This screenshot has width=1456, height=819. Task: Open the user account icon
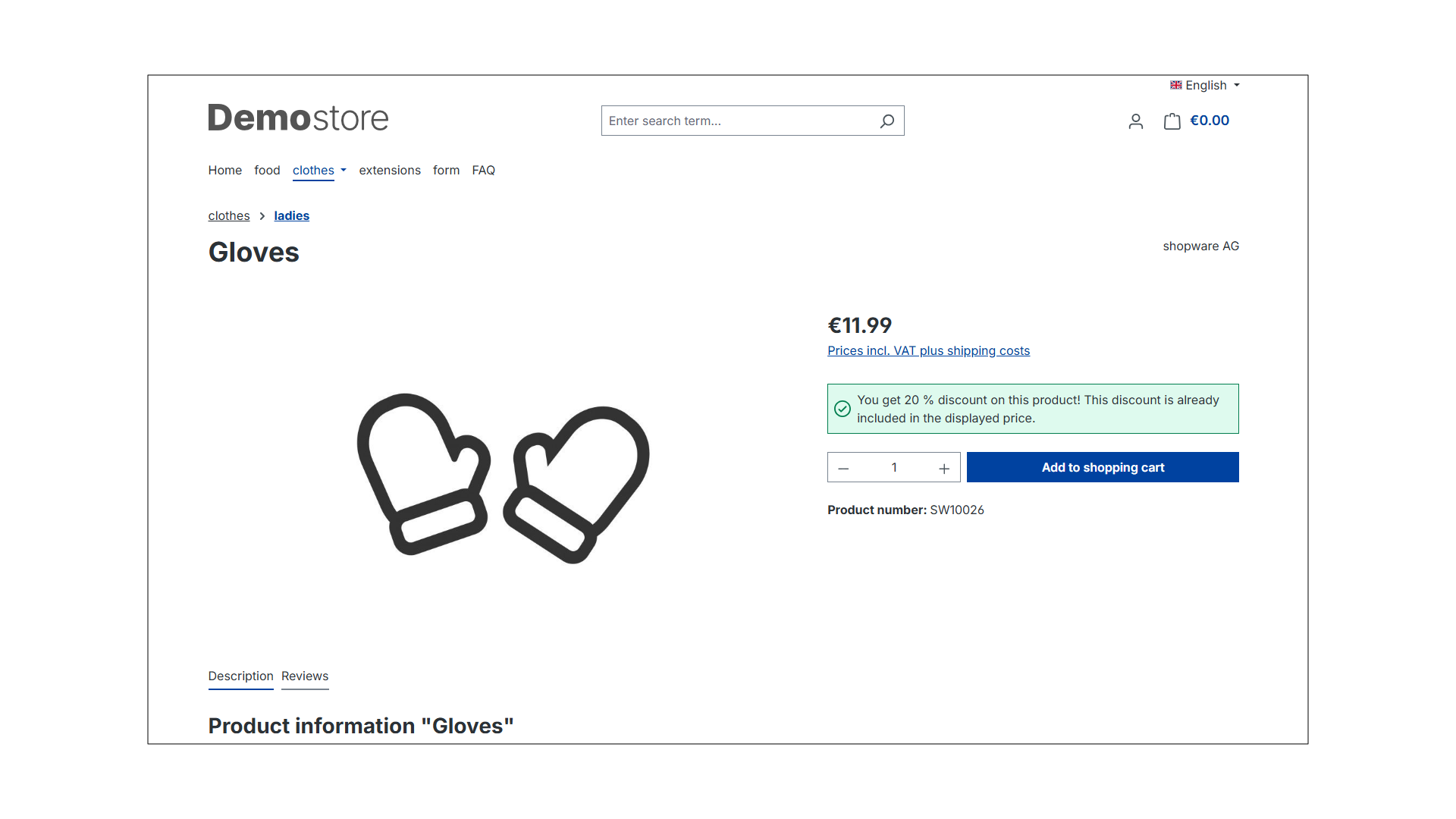coord(1135,121)
